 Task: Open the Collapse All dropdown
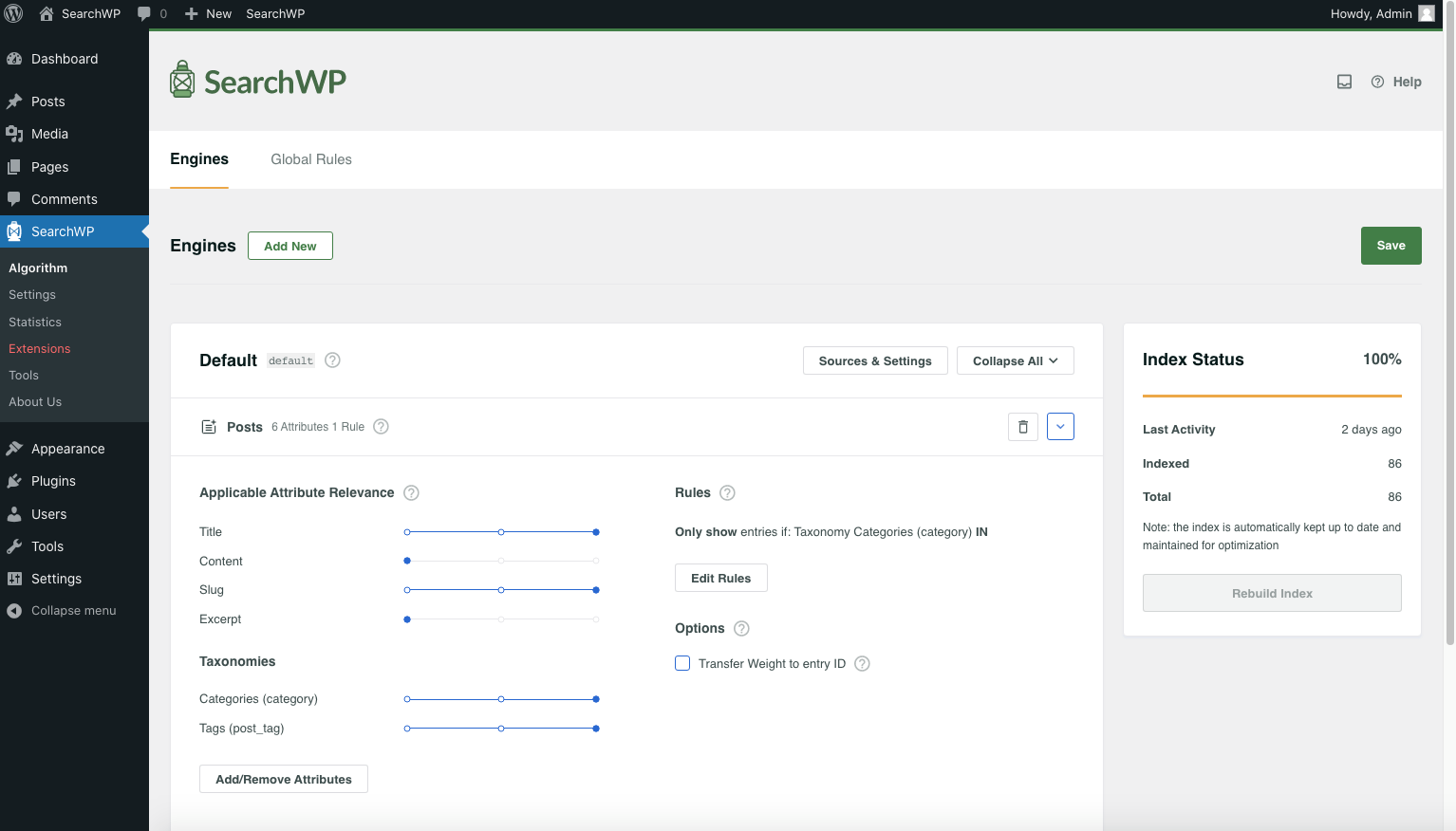click(x=1015, y=360)
